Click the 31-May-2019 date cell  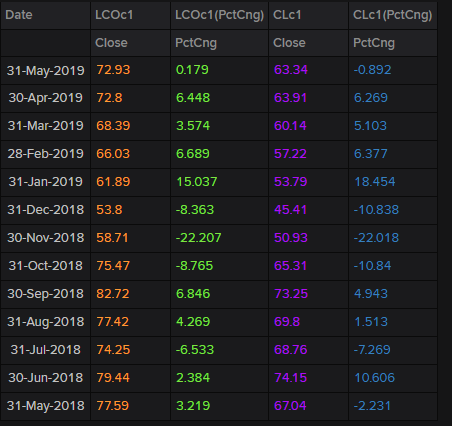[46, 70]
